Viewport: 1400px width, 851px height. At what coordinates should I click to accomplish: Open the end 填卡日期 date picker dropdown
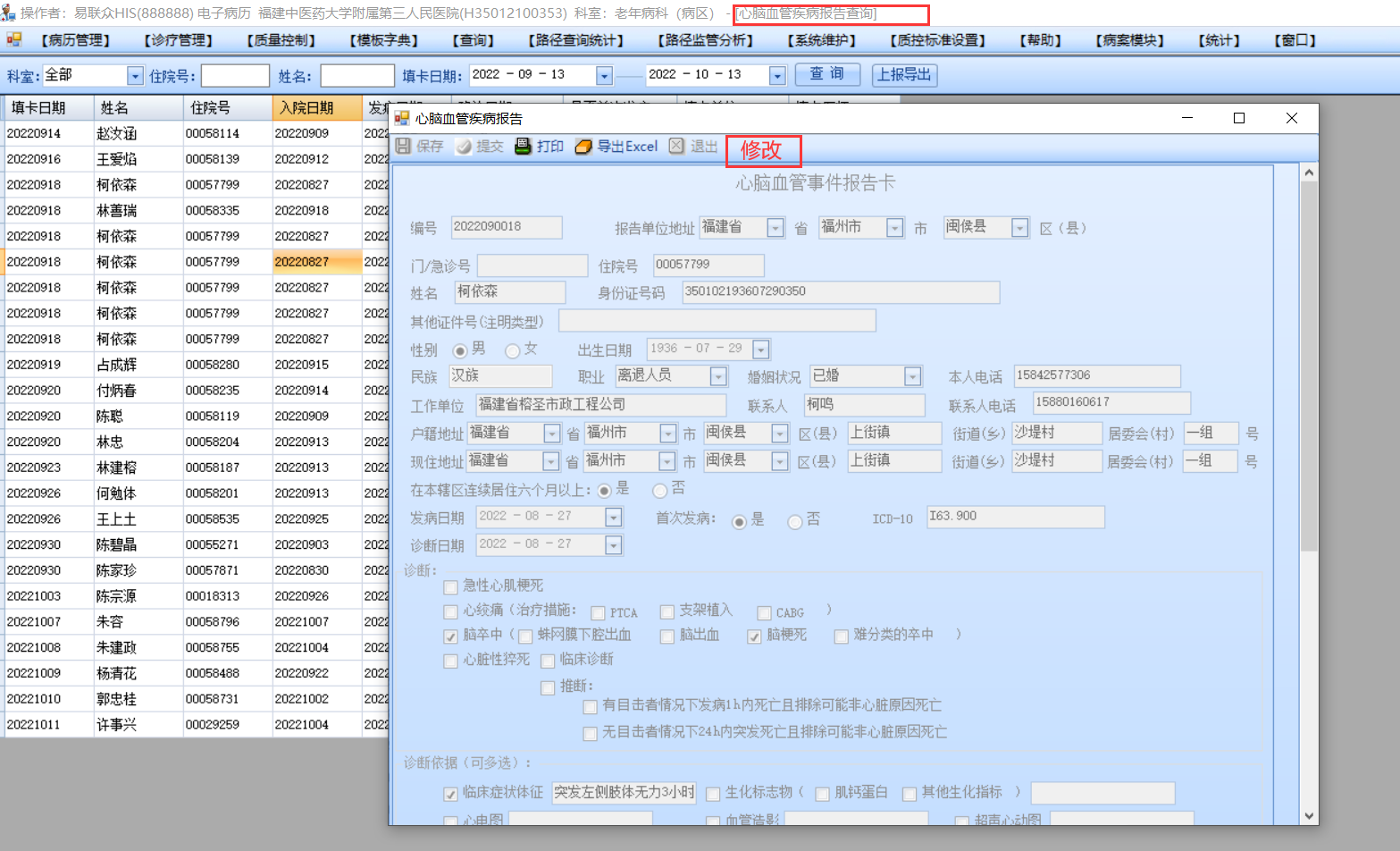(777, 76)
